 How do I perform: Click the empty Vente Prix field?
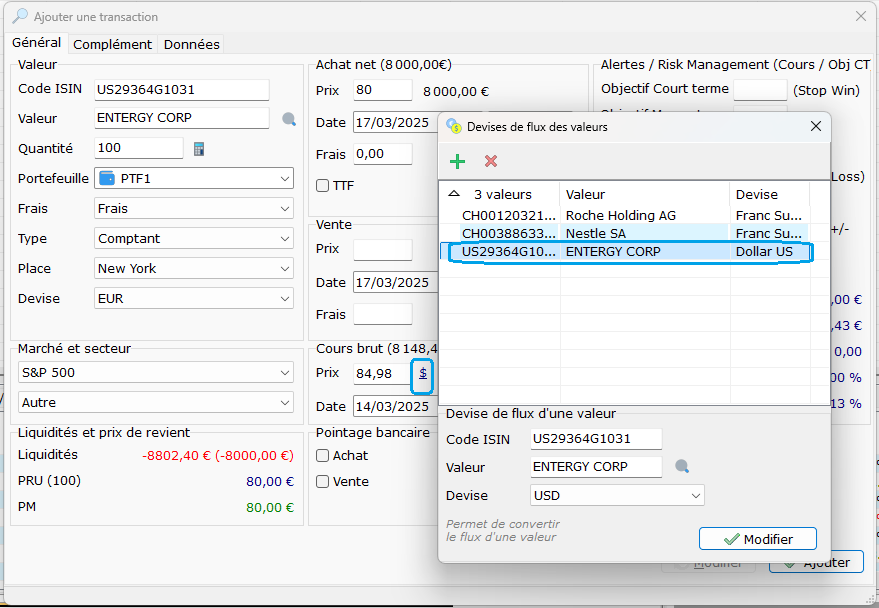point(383,249)
